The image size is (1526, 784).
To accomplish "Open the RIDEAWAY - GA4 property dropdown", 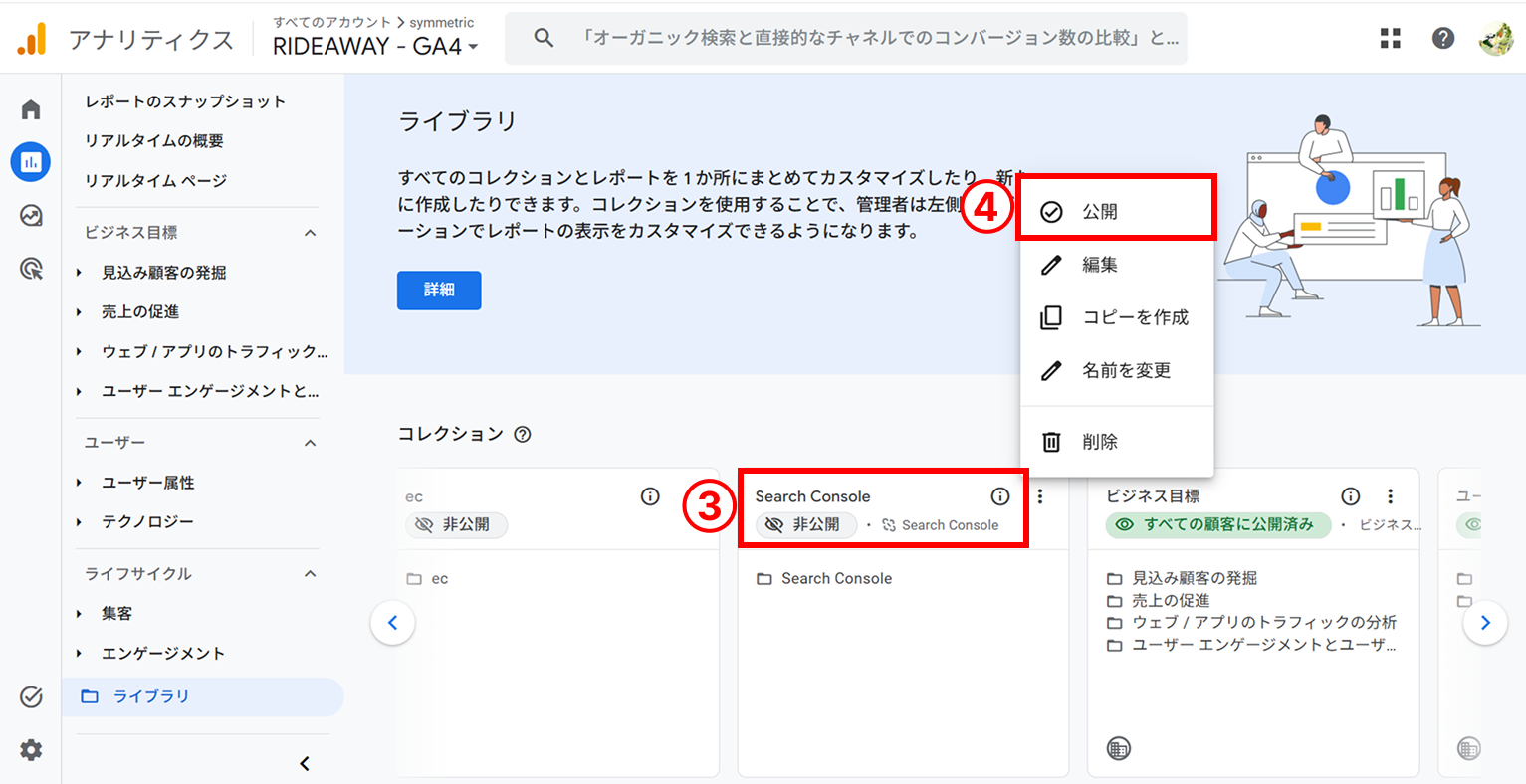I will (x=376, y=46).
